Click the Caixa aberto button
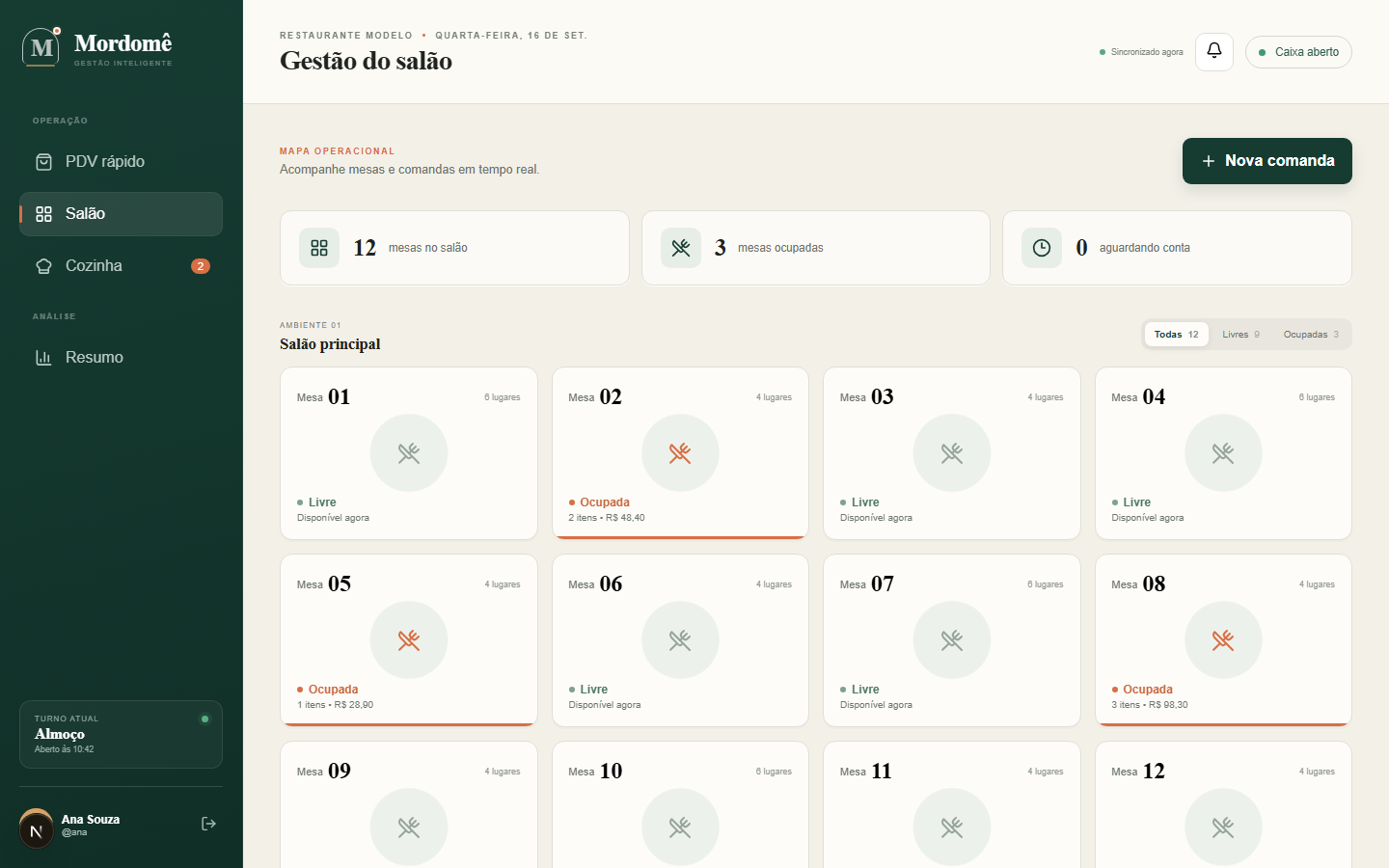This screenshot has width=1389, height=868. pos(1298,52)
